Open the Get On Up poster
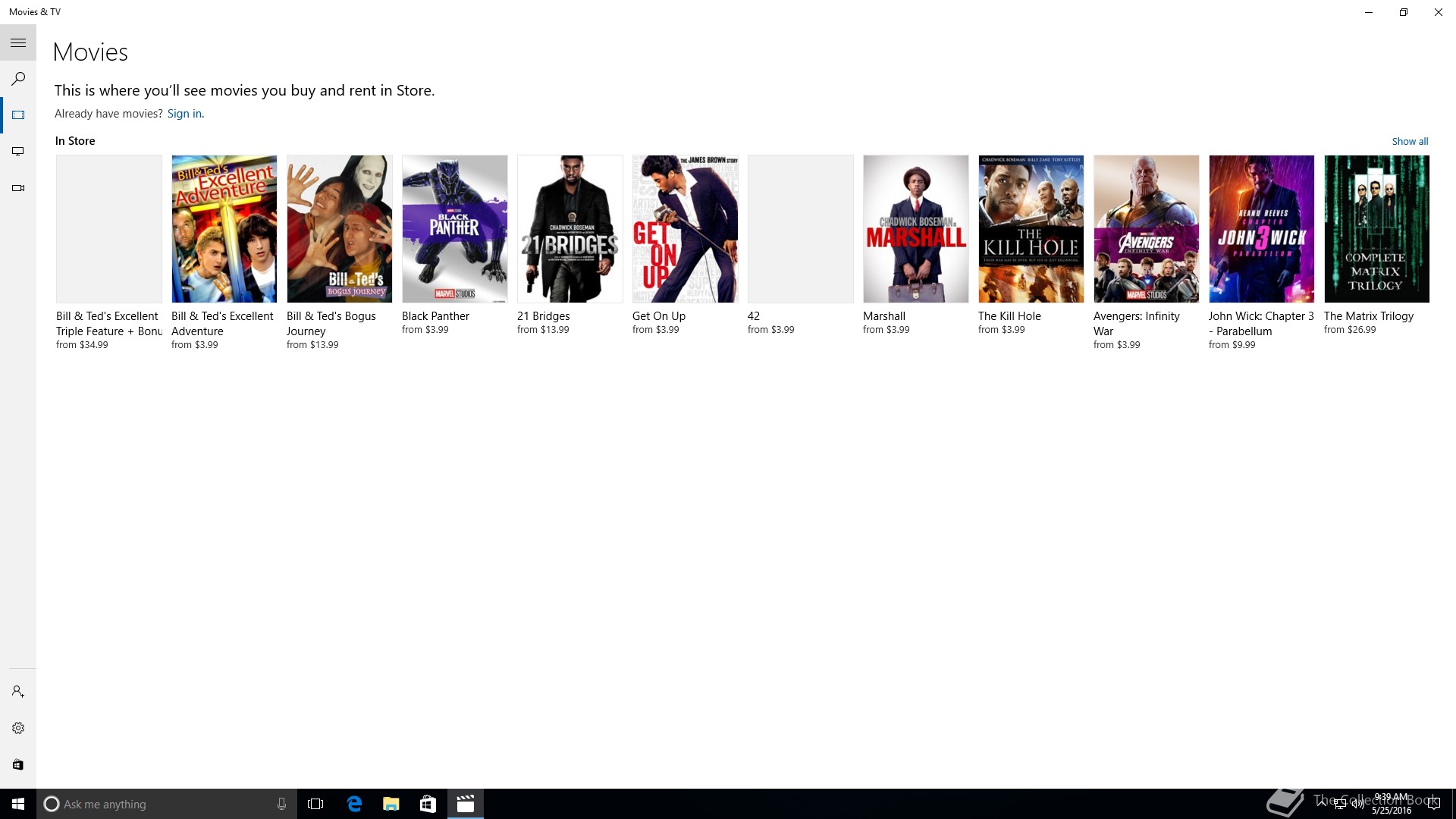Screen dimensions: 1456x819 (x=686, y=229)
